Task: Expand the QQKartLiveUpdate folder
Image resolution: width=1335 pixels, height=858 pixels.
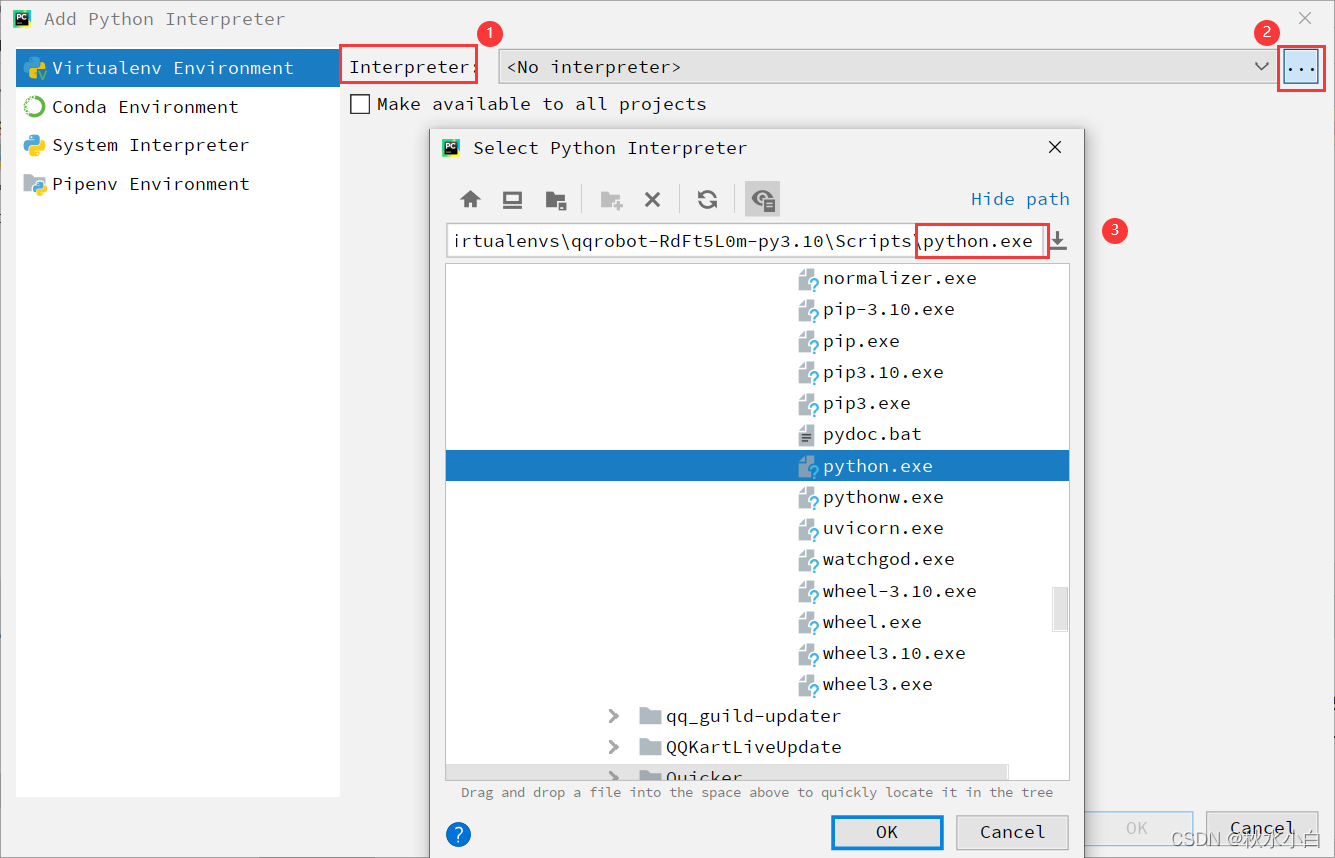Action: (x=614, y=747)
